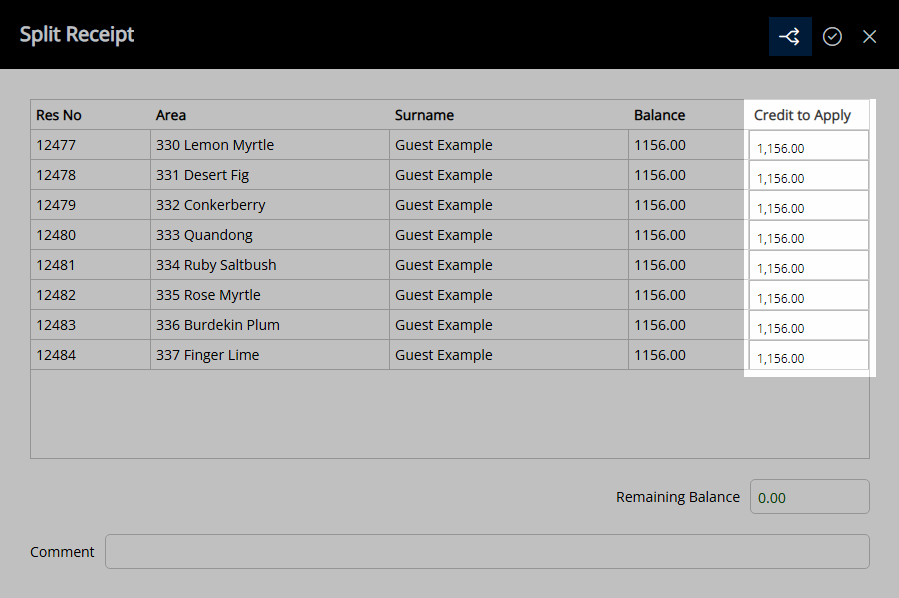Click Guest Example surname in row 12480

click(509, 235)
